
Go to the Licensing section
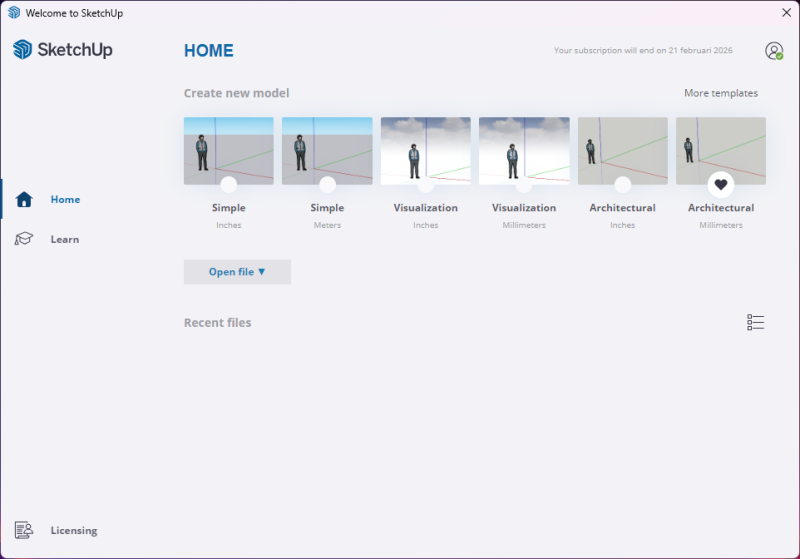74,530
